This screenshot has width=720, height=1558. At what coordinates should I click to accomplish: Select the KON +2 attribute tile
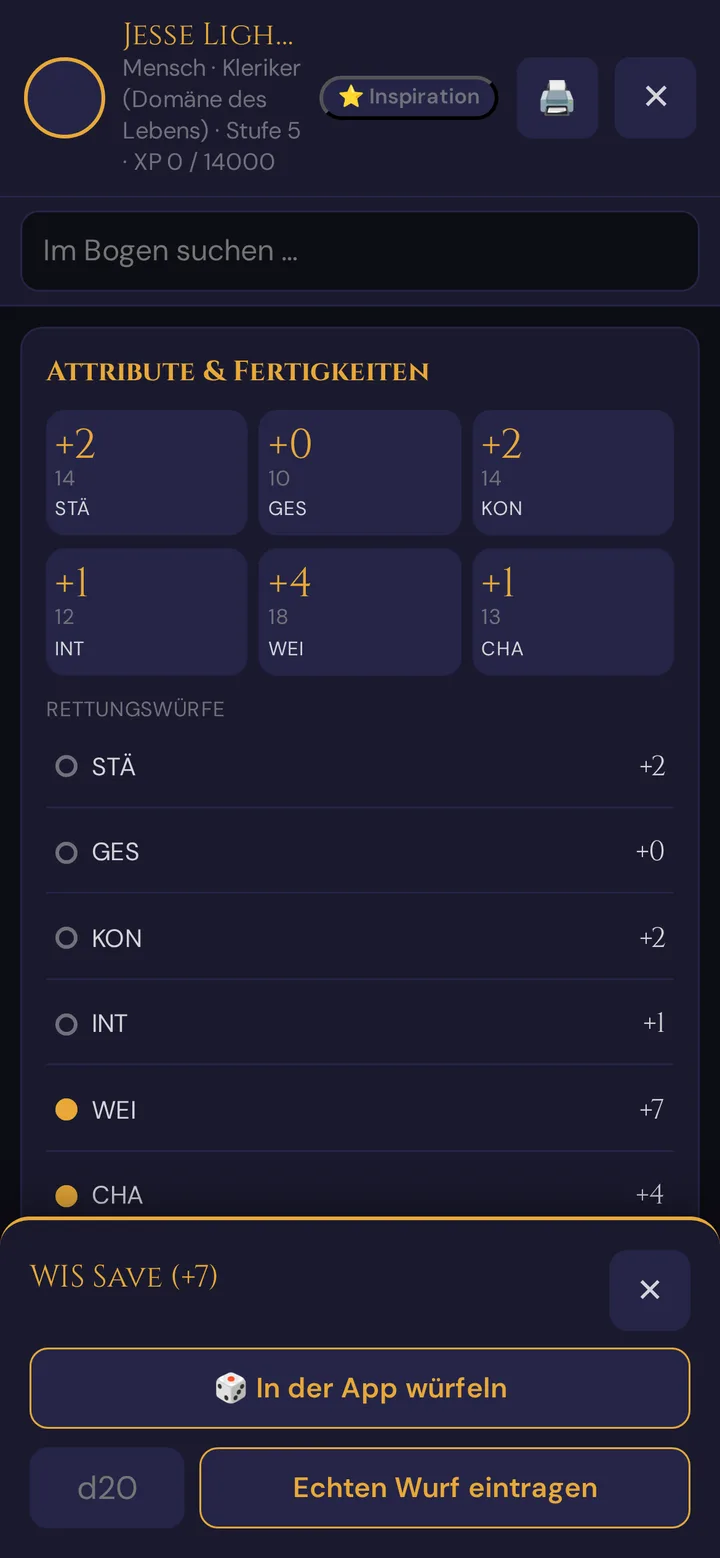[573, 472]
